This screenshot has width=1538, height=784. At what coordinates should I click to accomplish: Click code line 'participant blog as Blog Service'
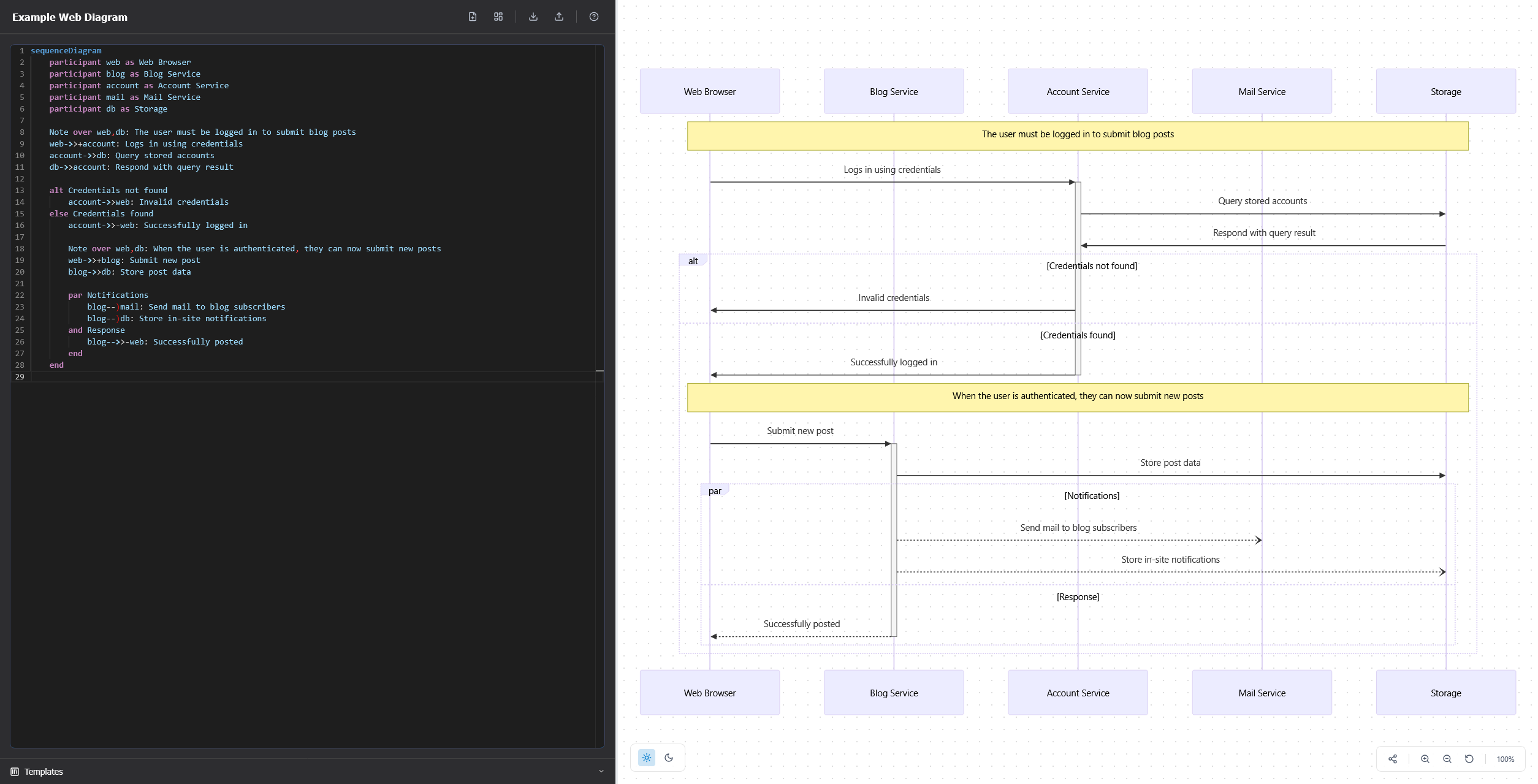[x=125, y=74]
